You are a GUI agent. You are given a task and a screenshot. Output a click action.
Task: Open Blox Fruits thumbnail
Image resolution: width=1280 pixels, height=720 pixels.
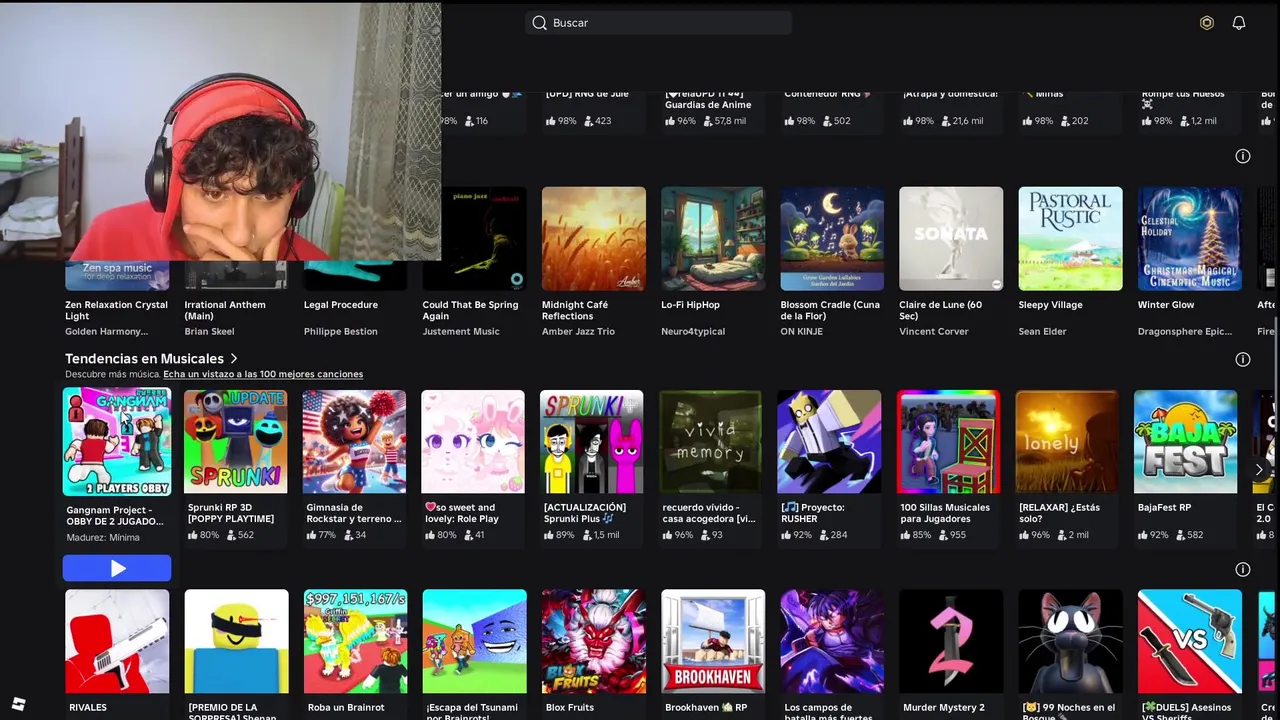pos(594,642)
